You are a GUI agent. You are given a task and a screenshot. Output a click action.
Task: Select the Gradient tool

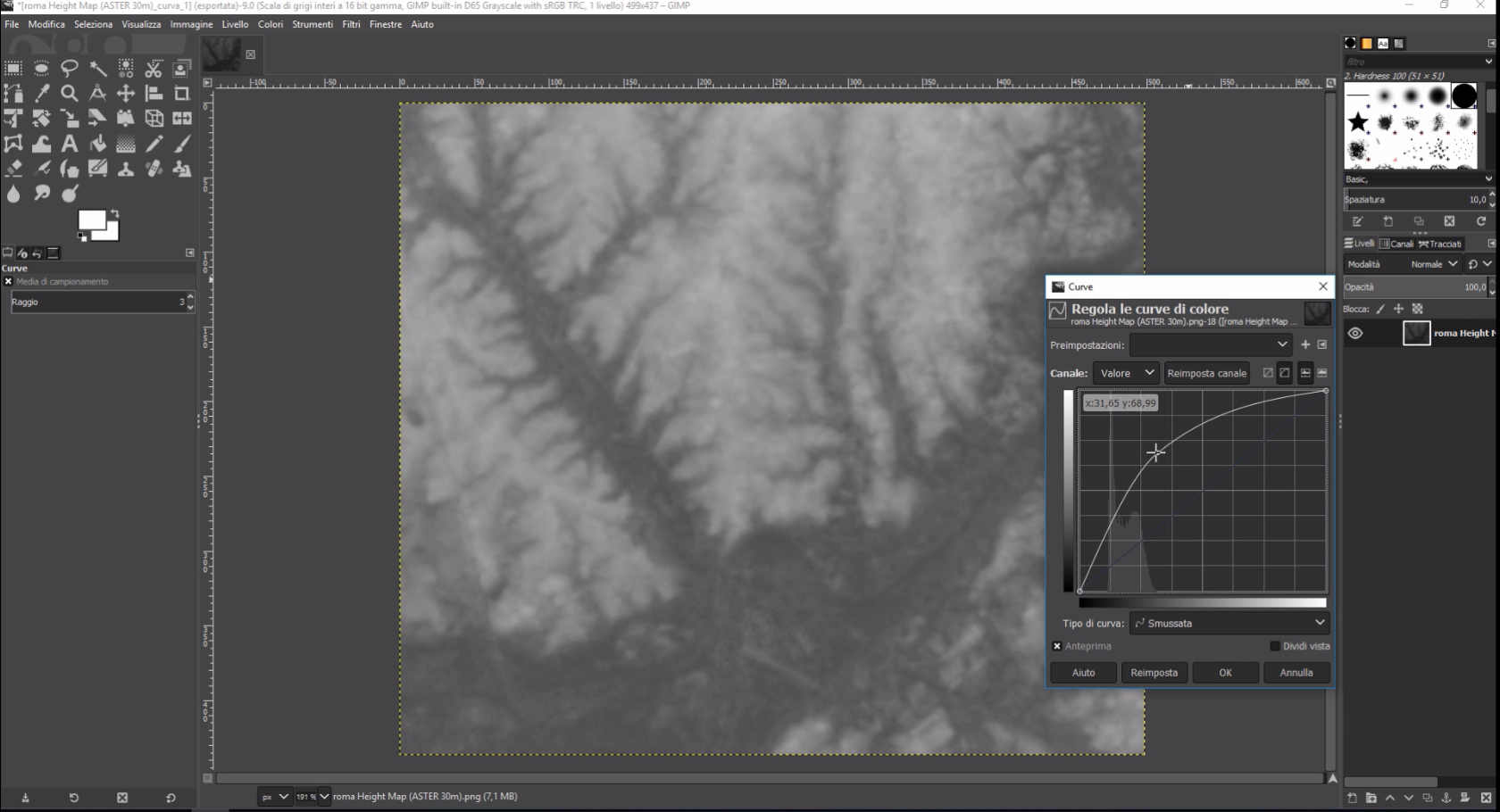coord(125,144)
